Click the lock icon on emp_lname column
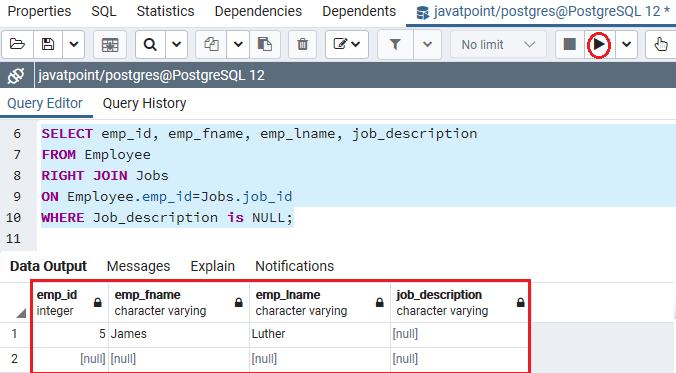 coord(380,303)
